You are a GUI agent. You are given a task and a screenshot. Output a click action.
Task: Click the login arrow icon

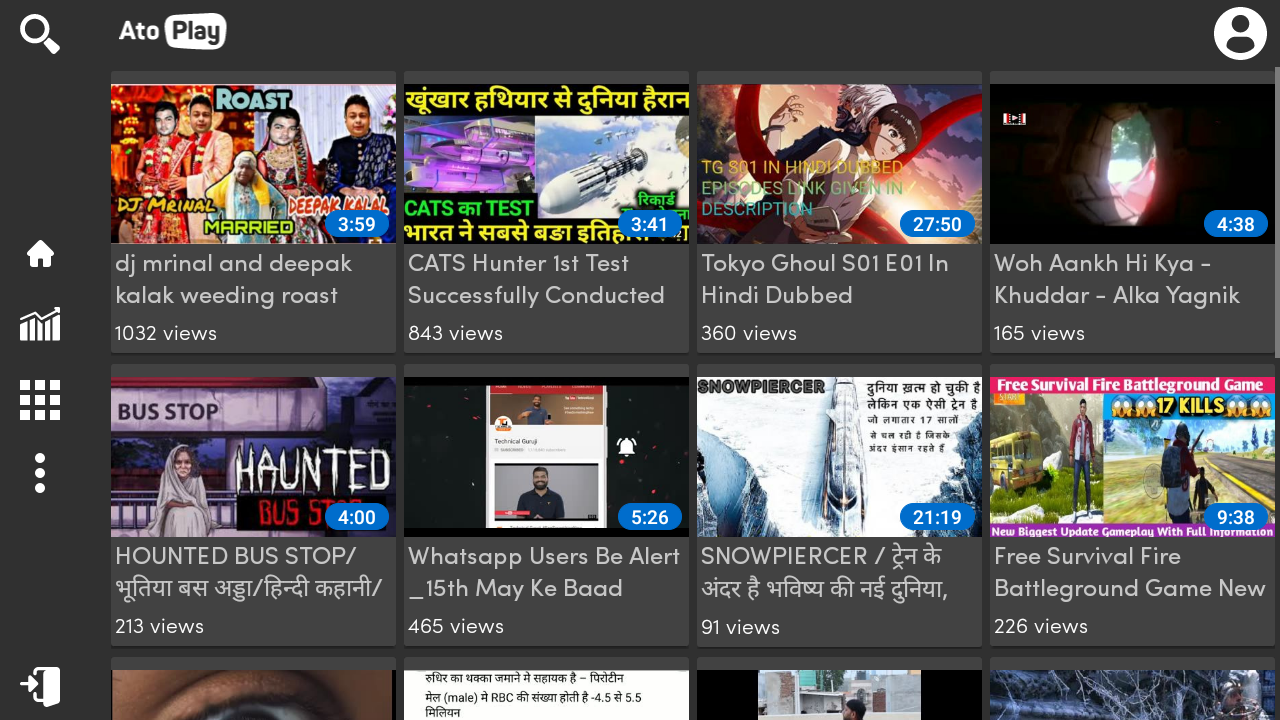coord(40,687)
